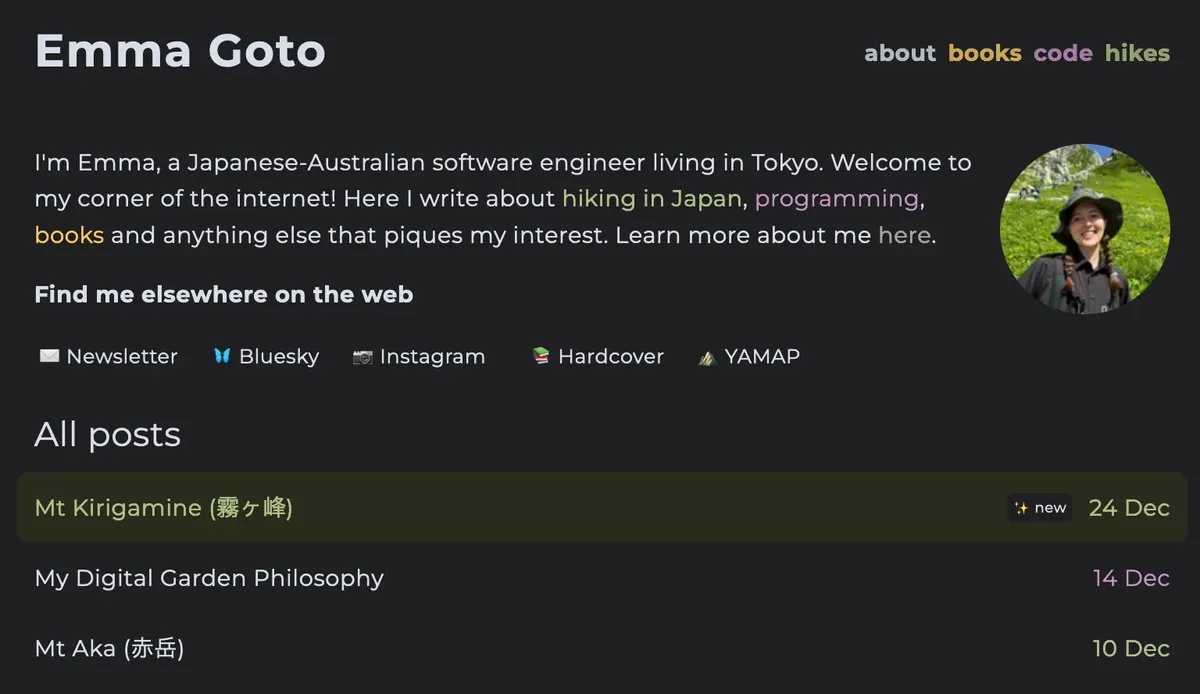Click the yellow 'books' link in intro

pos(69,236)
